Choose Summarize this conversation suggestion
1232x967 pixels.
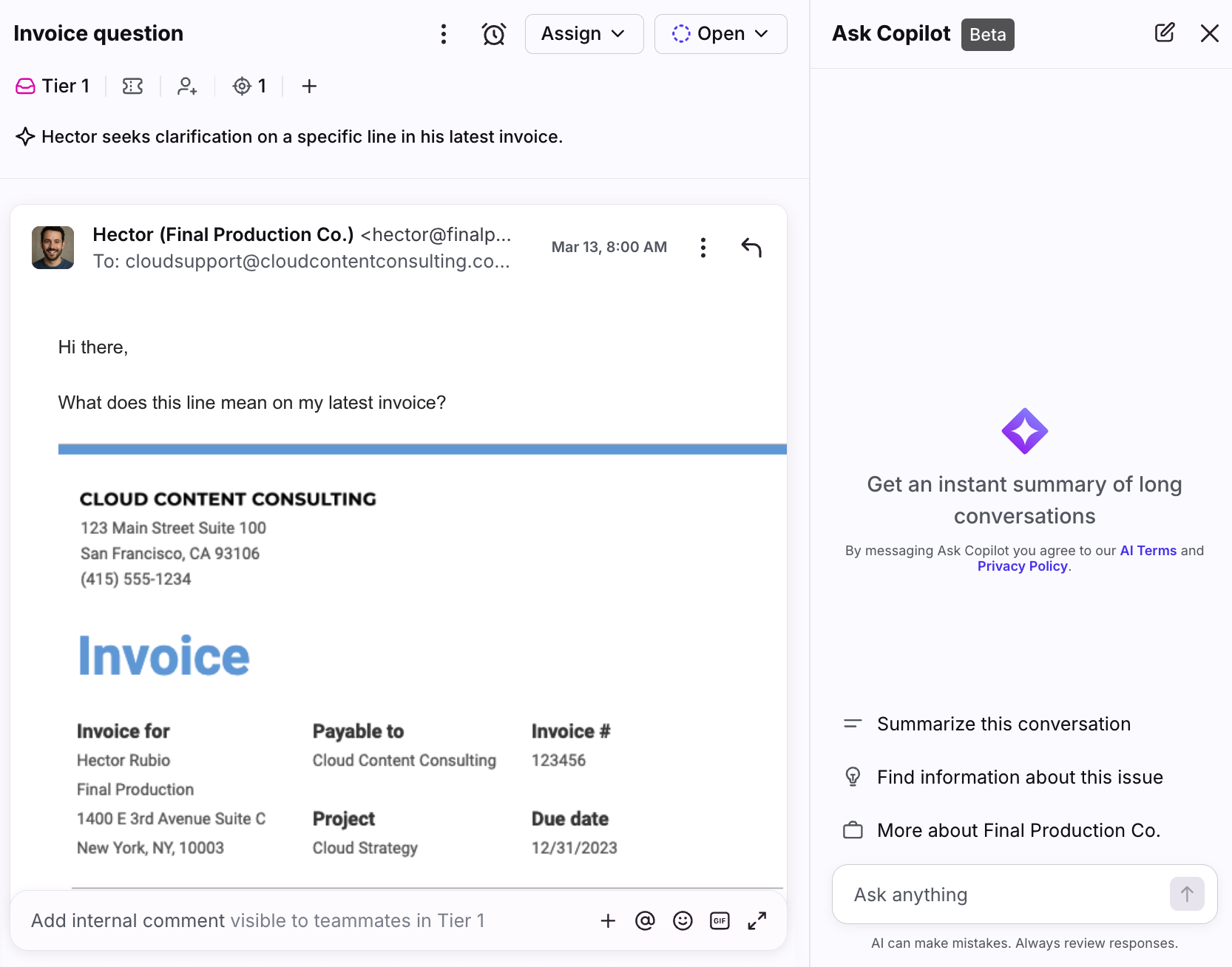pyautogui.click(x=1003, y=724)
